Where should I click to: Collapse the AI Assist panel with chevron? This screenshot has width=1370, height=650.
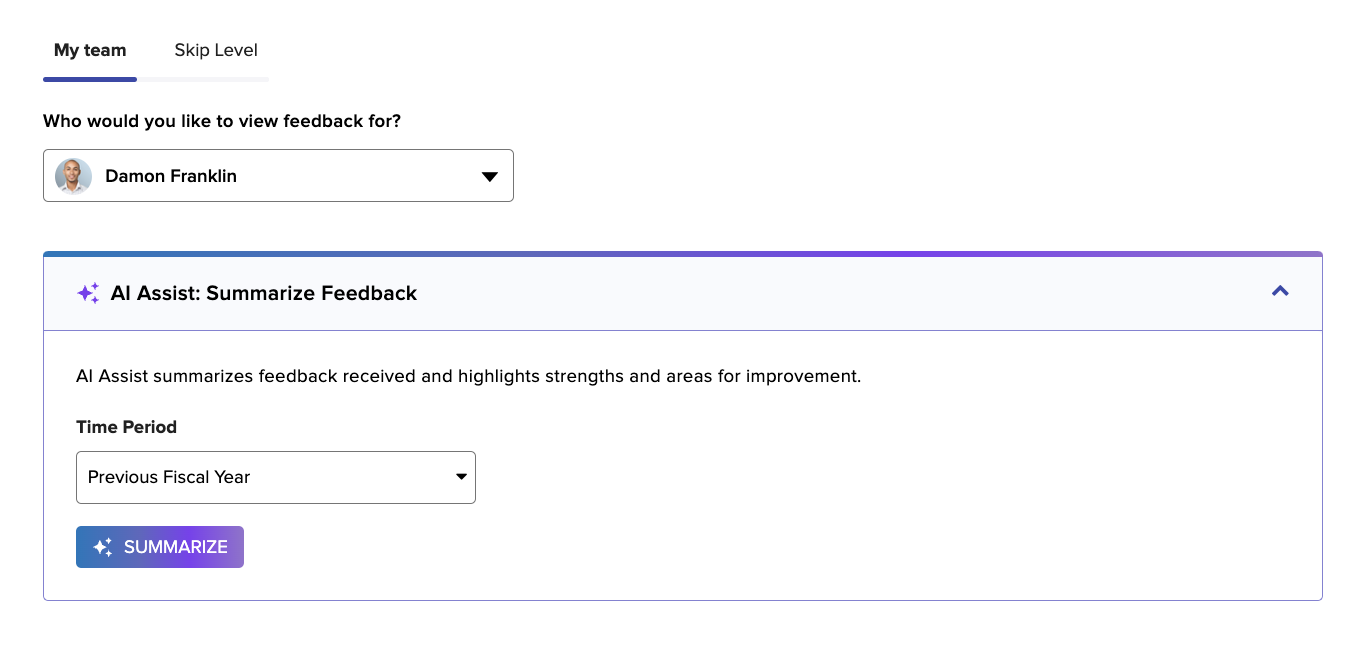[x=1280, y=291]
